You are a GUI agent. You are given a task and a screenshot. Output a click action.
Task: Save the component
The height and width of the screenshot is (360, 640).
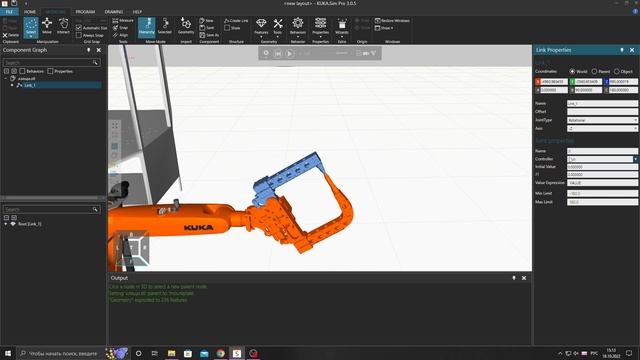(x=207, y=28)
